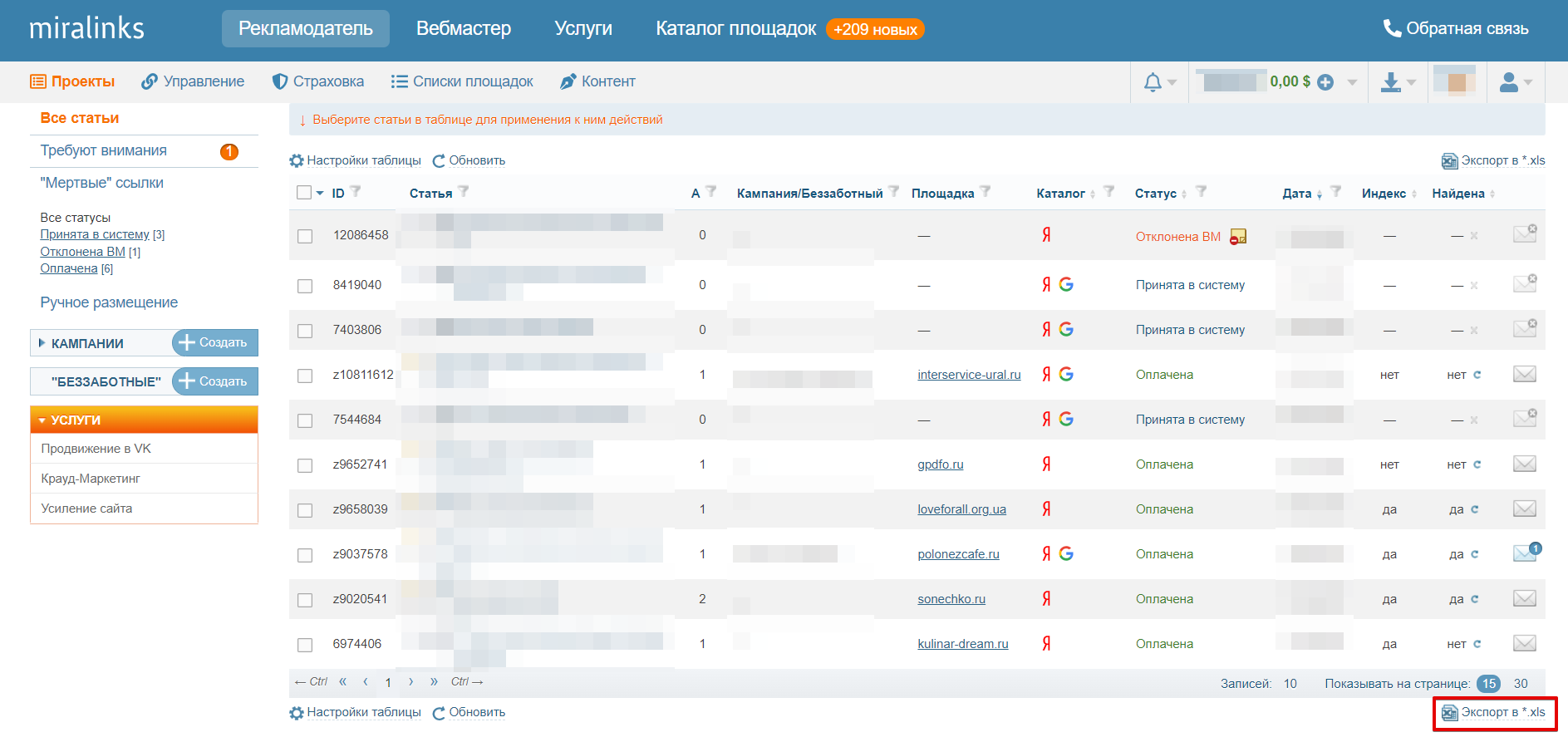Check the box for row z9652741

(305, 466)
